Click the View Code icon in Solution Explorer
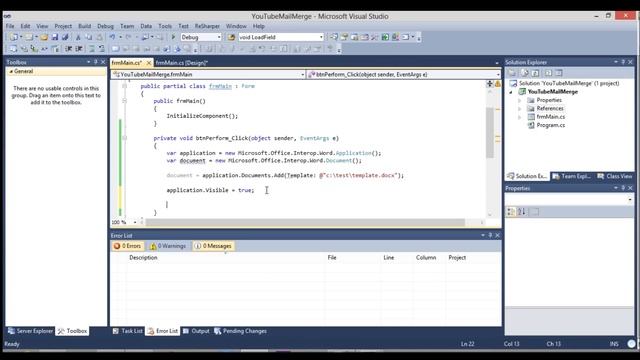The height and width of the screenshot is (360, 640). [x=548, y=73]
